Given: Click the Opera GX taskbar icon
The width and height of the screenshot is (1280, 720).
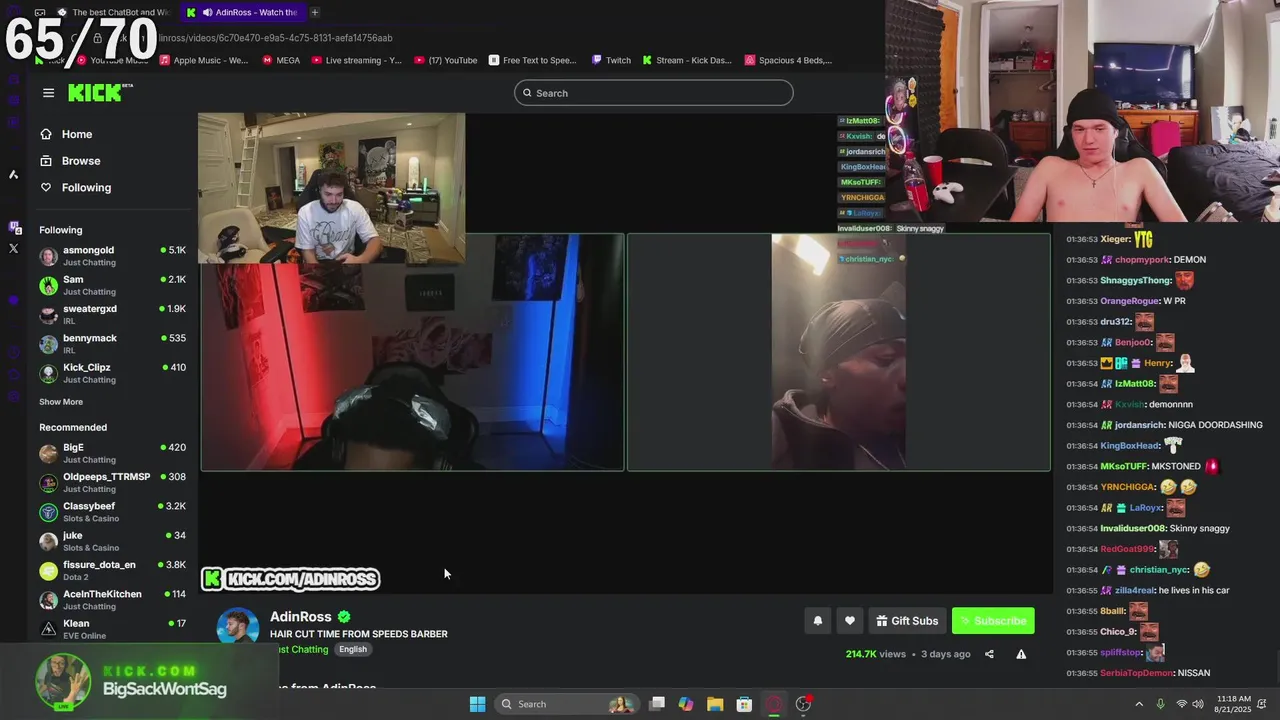Looking at the screenshot, I should tap(774, 704).
